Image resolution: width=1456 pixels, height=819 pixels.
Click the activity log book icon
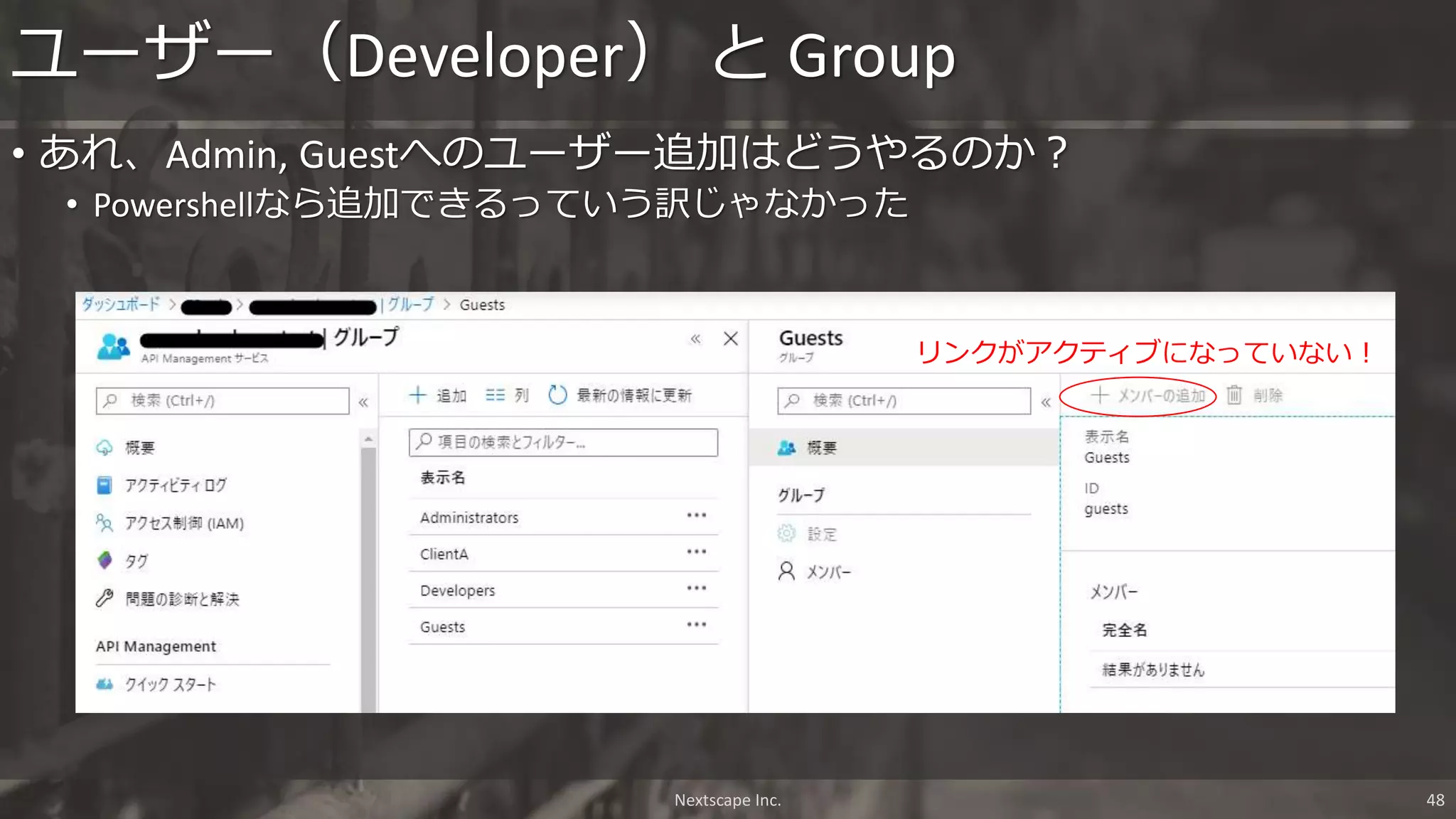click(x=105, y=485)
